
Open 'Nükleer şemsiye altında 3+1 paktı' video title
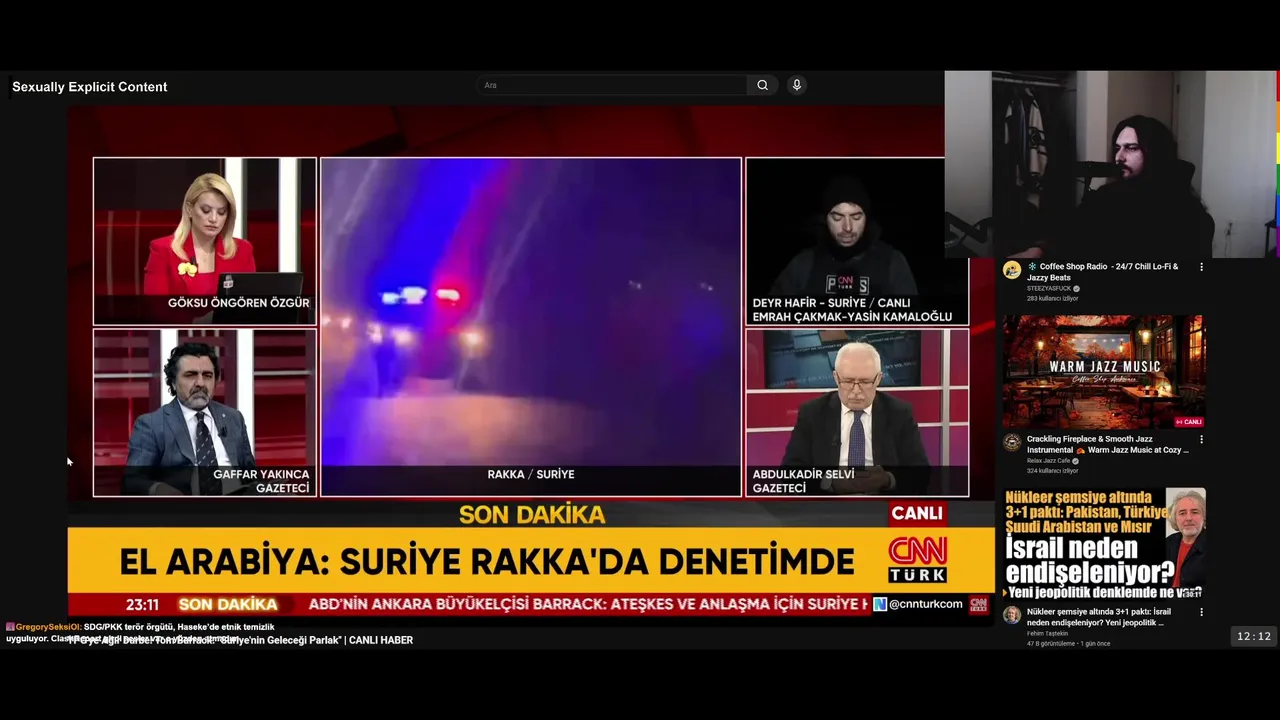pos(1100,616)
